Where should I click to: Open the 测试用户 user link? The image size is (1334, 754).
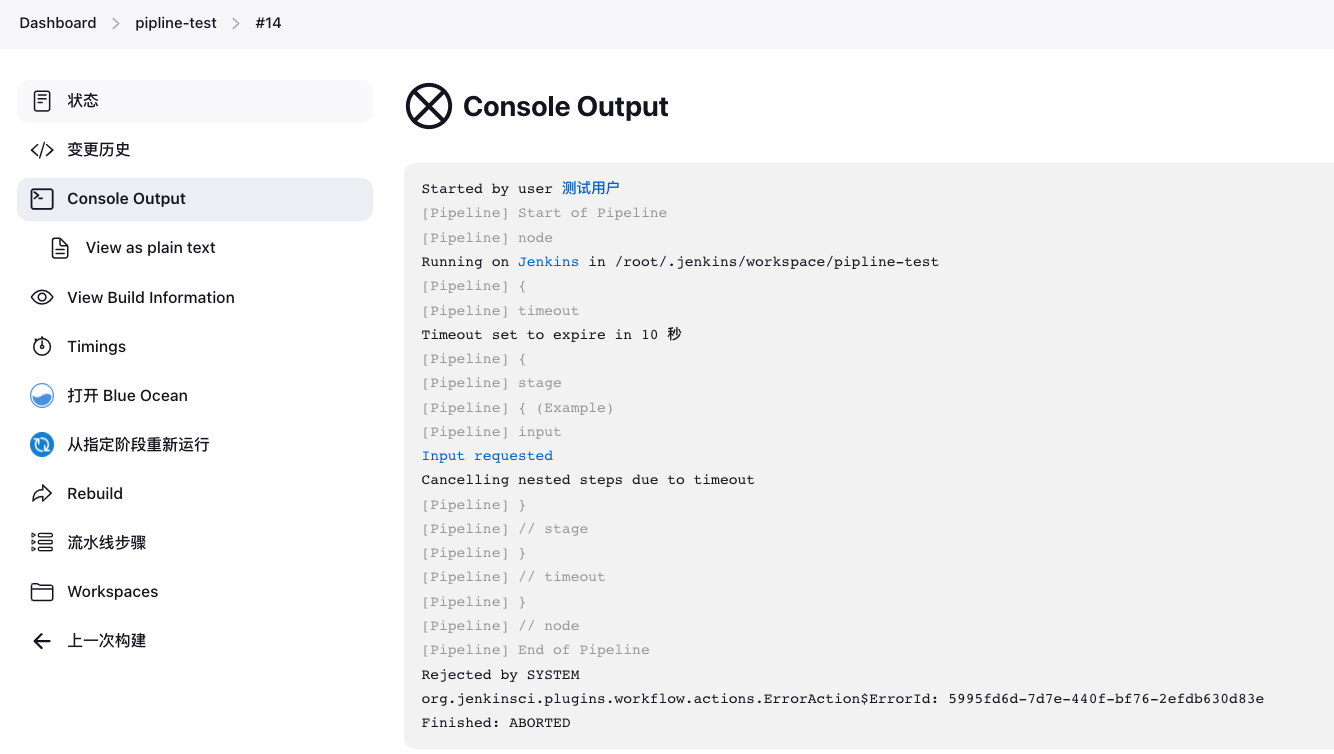pos(590,188)
